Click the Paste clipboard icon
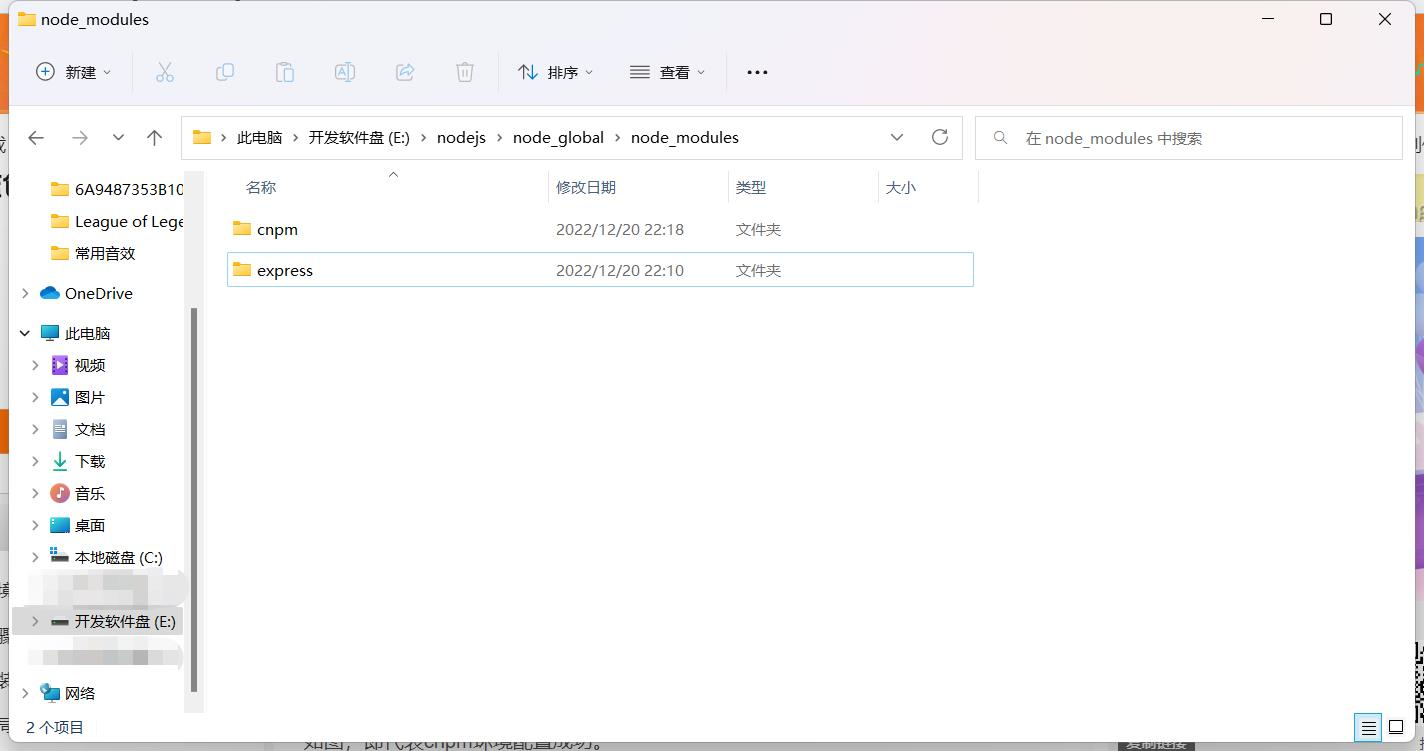 tap(285, 72)
